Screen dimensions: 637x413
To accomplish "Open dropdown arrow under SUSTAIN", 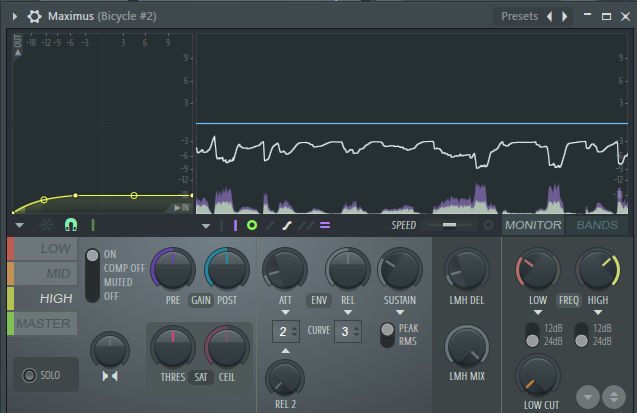I will pyautogui.click(x=400, y=313).
